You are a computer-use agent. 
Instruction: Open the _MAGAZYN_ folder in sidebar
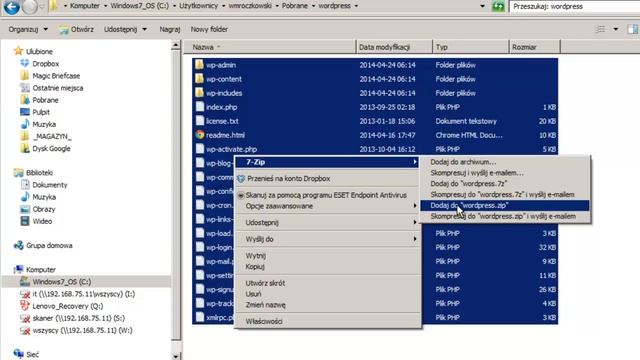point(52,136)
